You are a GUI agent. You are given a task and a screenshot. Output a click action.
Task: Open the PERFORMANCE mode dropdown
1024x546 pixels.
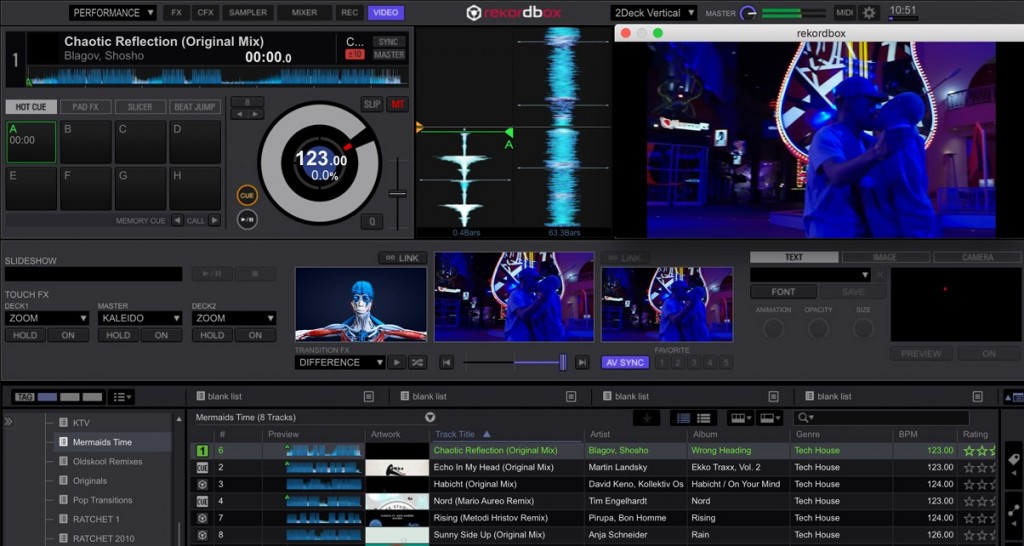point(112,12)
